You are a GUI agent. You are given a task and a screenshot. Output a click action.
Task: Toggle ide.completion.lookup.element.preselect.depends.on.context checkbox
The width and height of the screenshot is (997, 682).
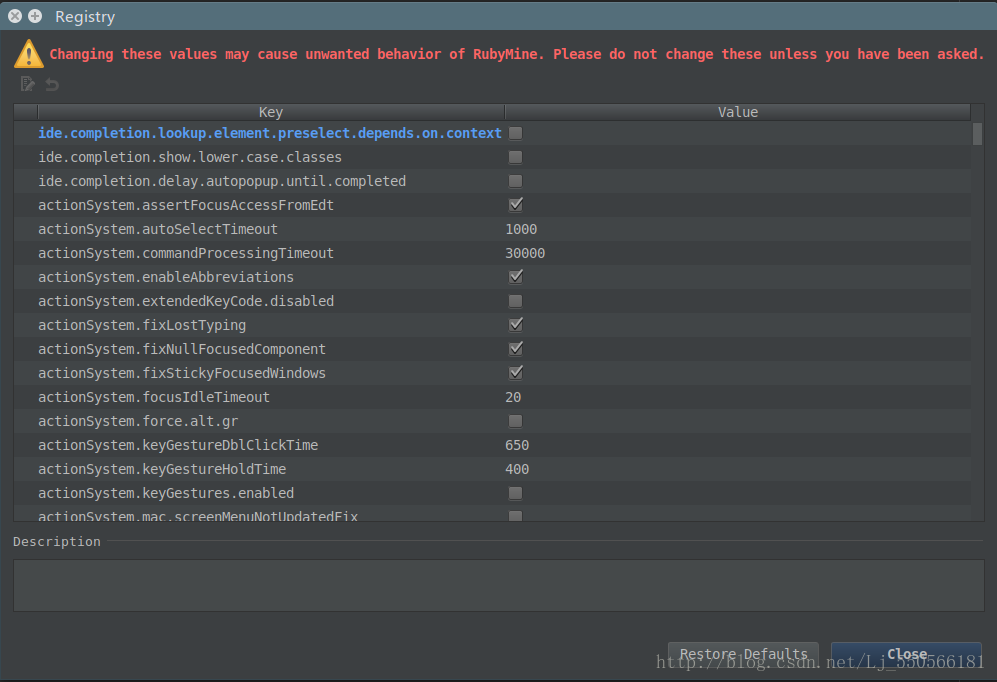pos(516,133)
